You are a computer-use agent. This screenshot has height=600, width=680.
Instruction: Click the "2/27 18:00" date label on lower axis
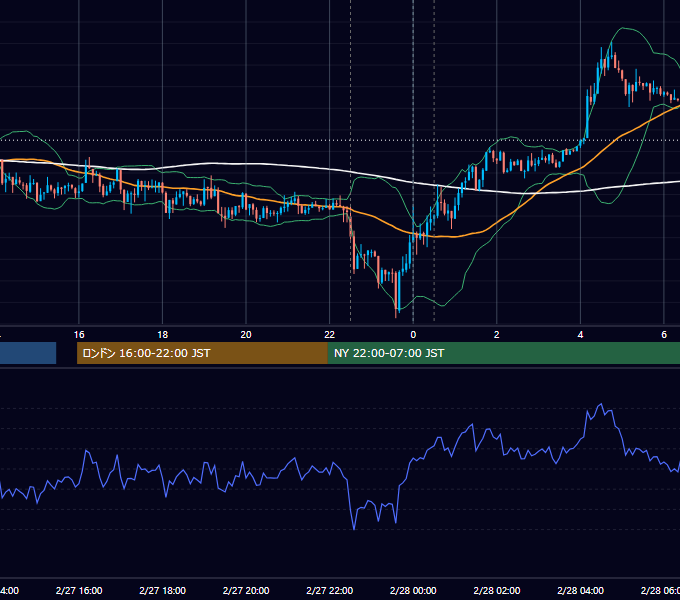[x=163, y=590]
